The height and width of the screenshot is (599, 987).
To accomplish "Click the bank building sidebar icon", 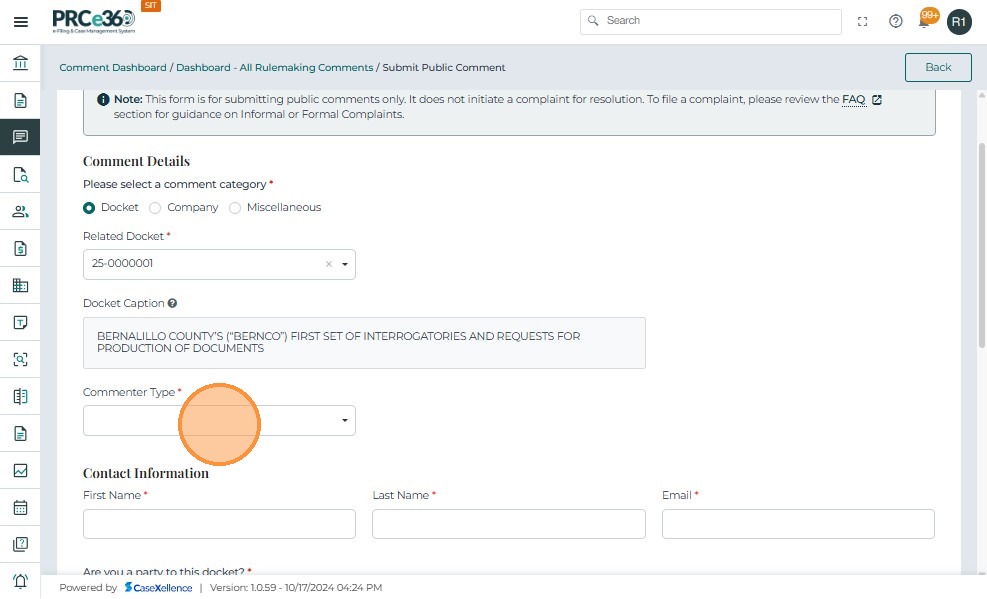I will click(20, 64).
